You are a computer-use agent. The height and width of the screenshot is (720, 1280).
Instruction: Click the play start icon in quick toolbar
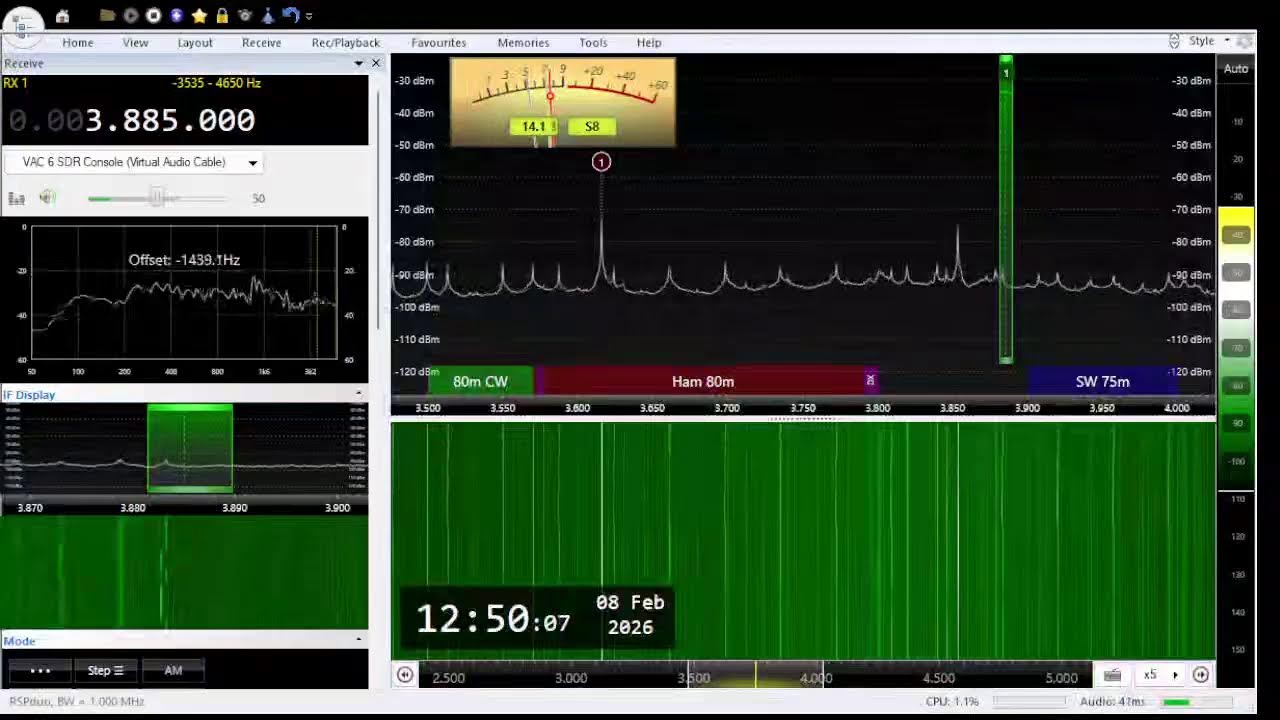(x=131, y=16)
